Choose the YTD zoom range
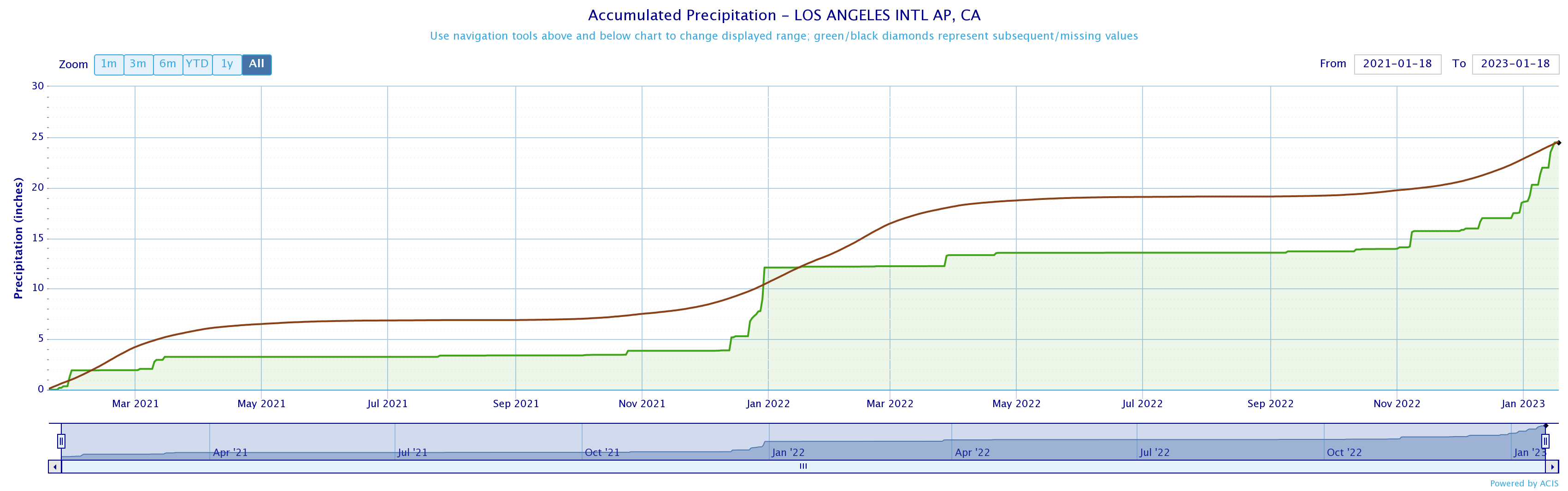The image size is (1568, 491). coord(197,64)
